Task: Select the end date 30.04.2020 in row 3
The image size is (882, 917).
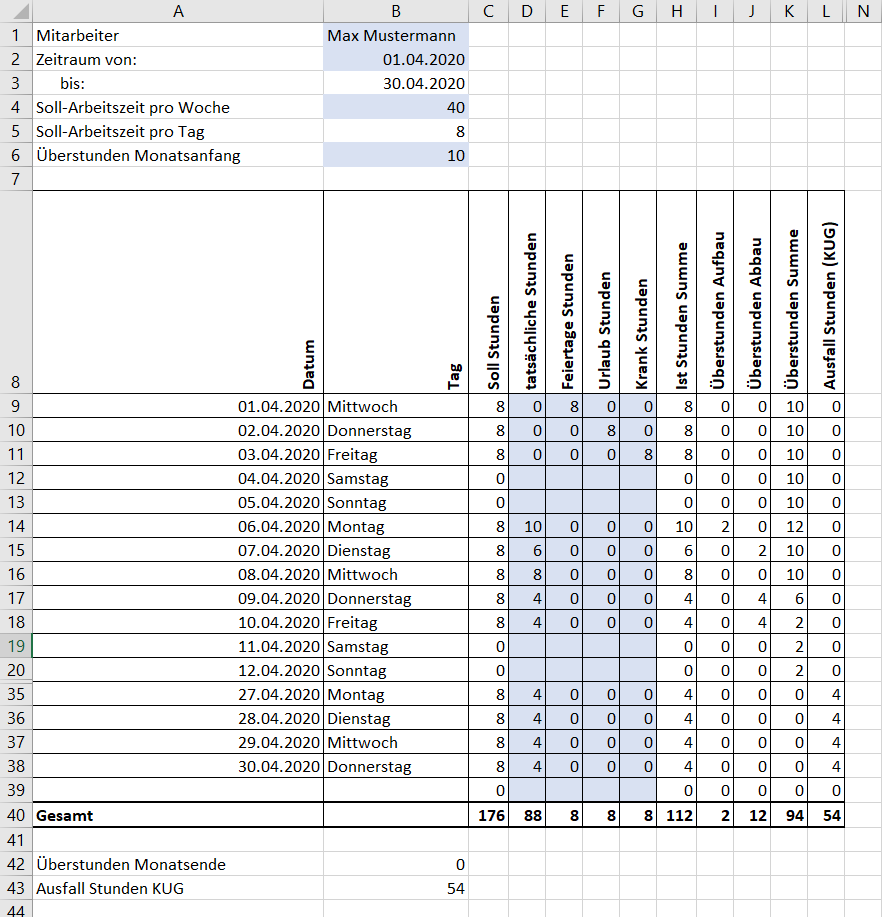Action: [x=396, y=83]
